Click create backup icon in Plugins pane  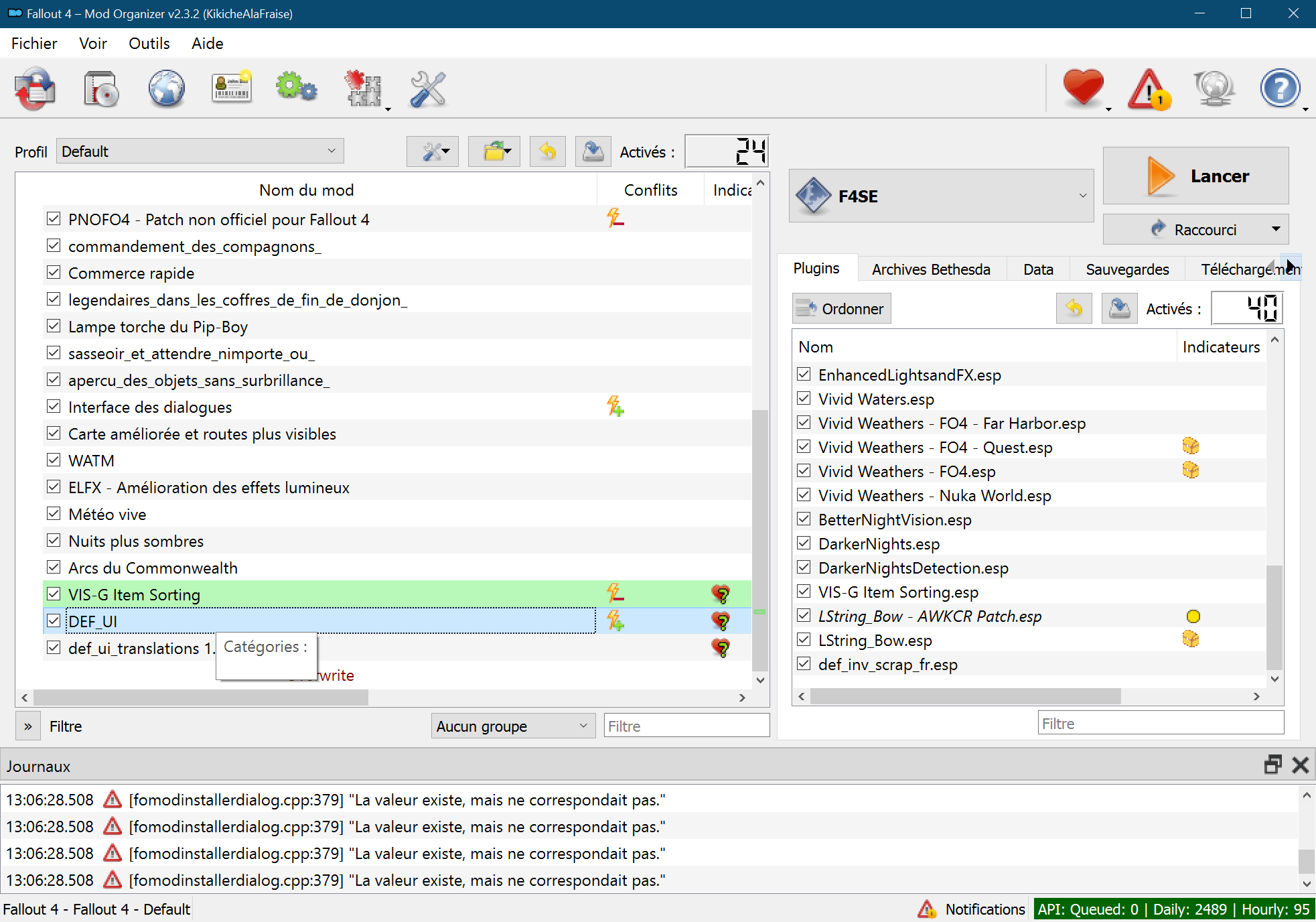(1119, 308)
